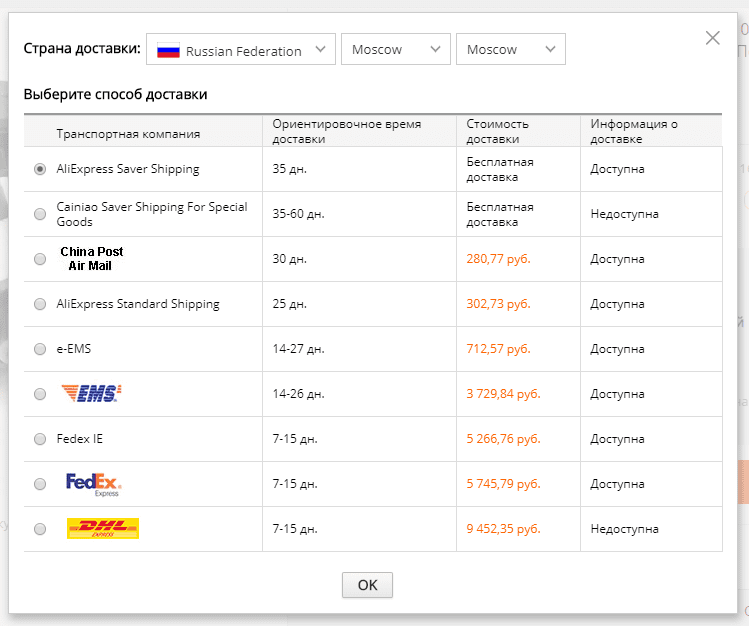The height and width of the screenshot is (626, 749).
Task: Click the '280,77 руб.' price
Action: pos(498,259)
